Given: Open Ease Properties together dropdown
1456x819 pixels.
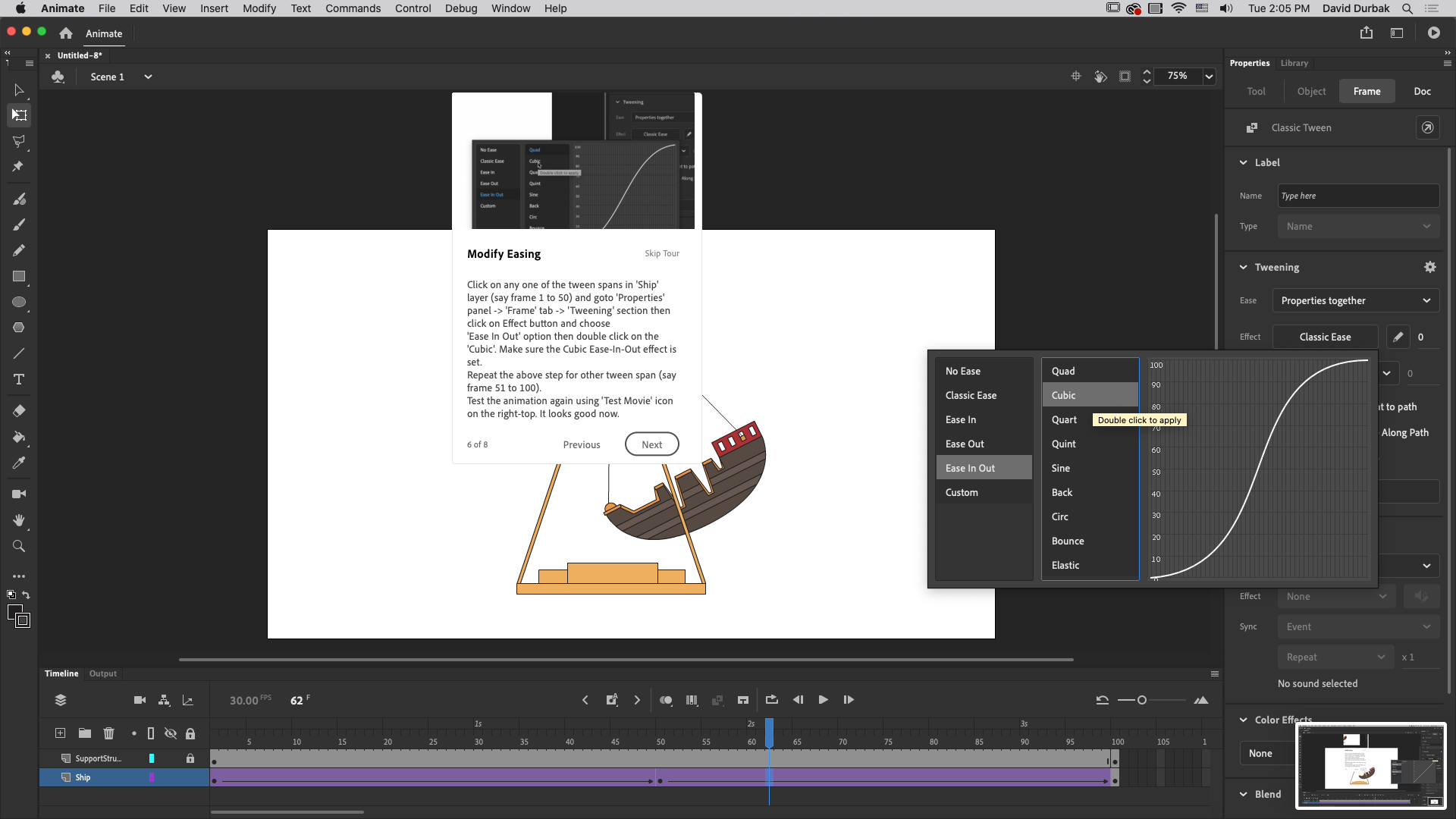Looking at the screenshot, I should [x=1355, y=300].
